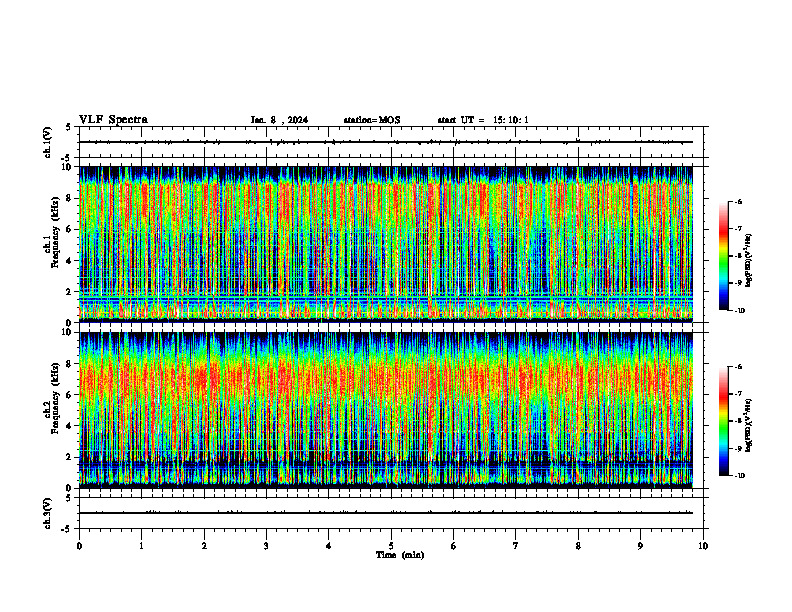This screenshot has width=792, height=612.
Task: Click the "0" tick on the time axis
Action: point(79,546)
